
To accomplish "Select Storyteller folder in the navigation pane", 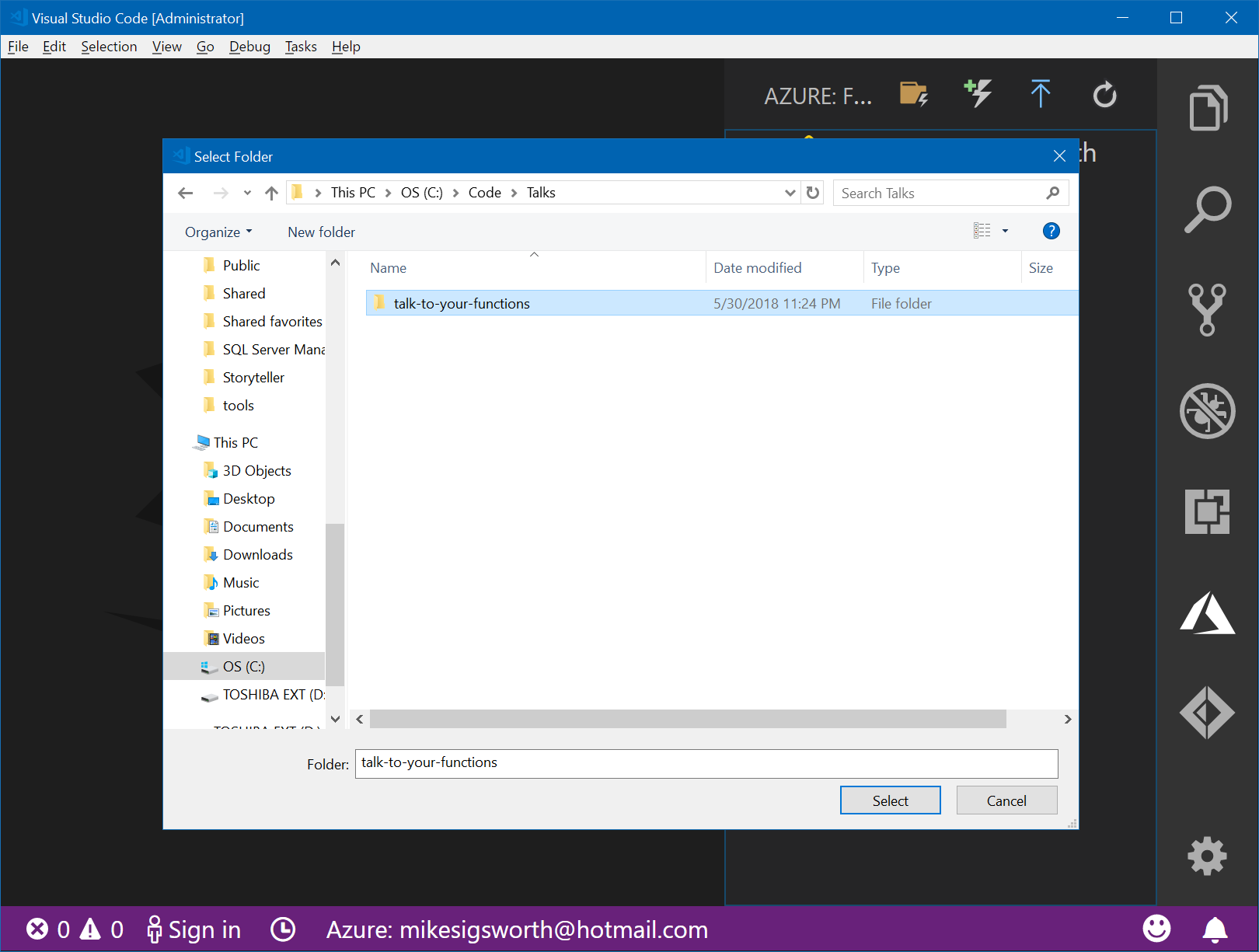I will [253, 377].
